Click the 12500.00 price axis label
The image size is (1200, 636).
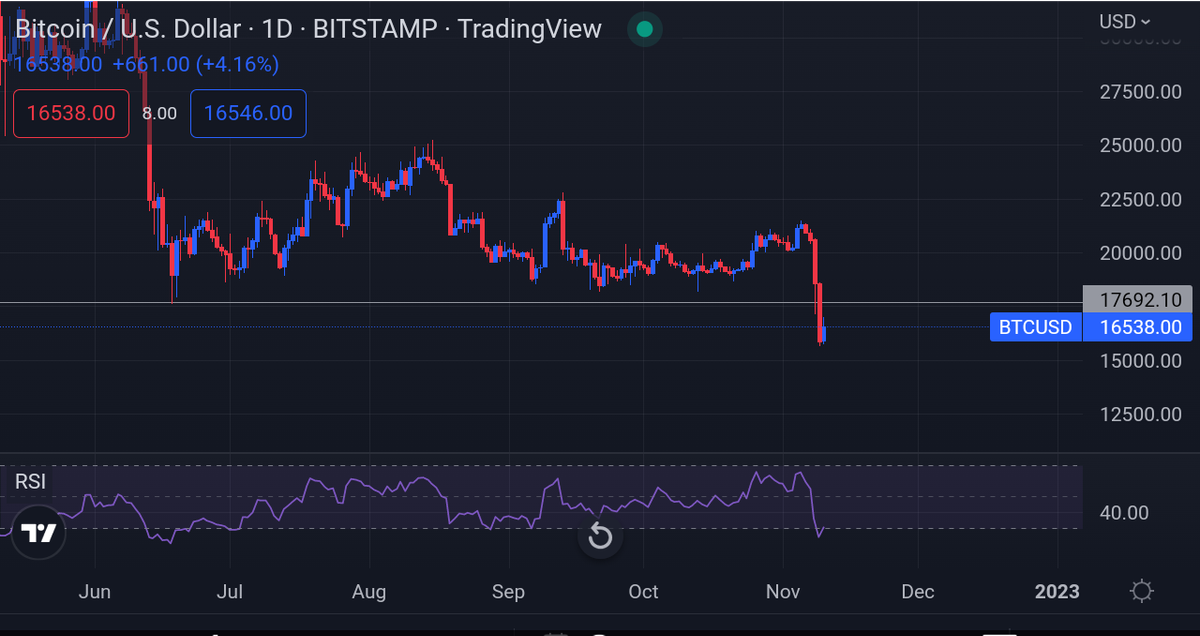pyautogui.click(x=1140, y=414)
